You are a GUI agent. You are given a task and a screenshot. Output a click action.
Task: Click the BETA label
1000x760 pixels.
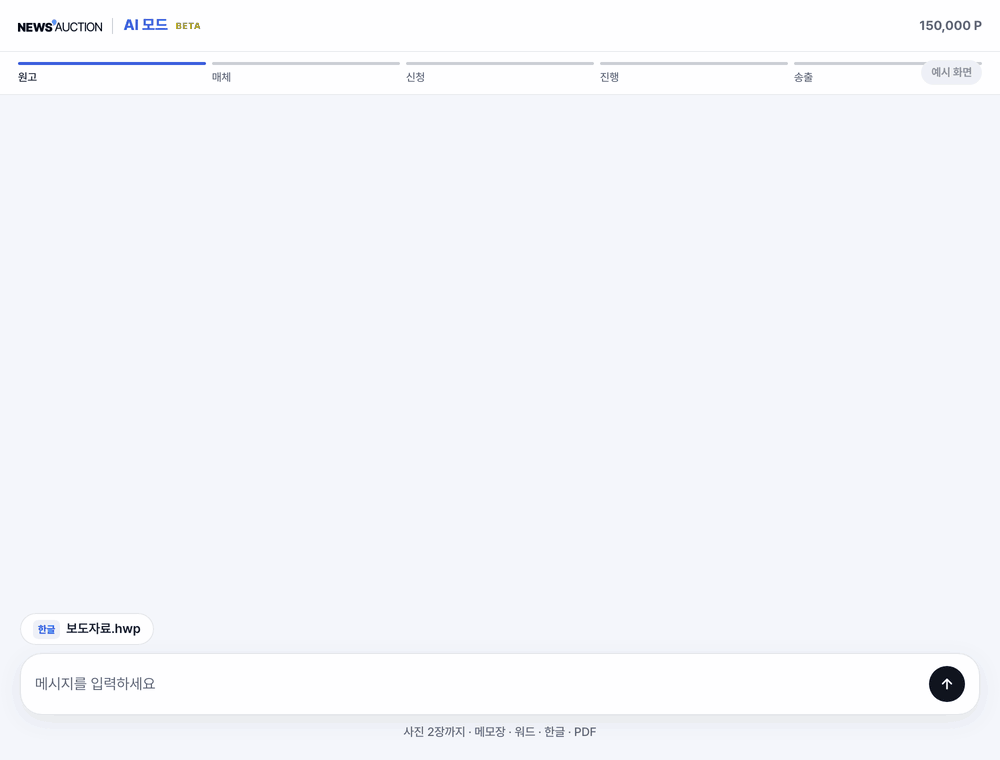click(188, 26)
